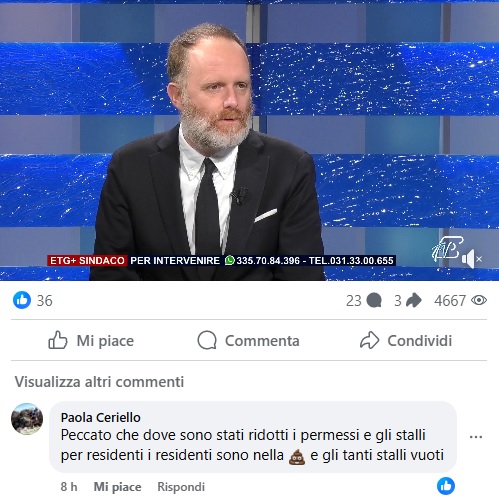Click the thumbs-up outline icon for Mi piace

click(x=58, y=340)
